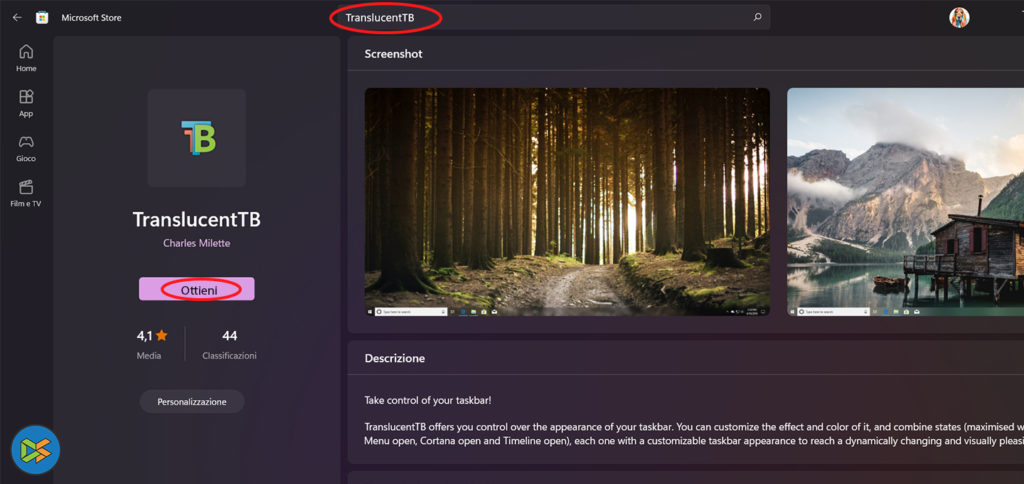This screenshot has height=484, width=1024.
Task: Click the Descrizione section heading
Action: click(395, 359)
